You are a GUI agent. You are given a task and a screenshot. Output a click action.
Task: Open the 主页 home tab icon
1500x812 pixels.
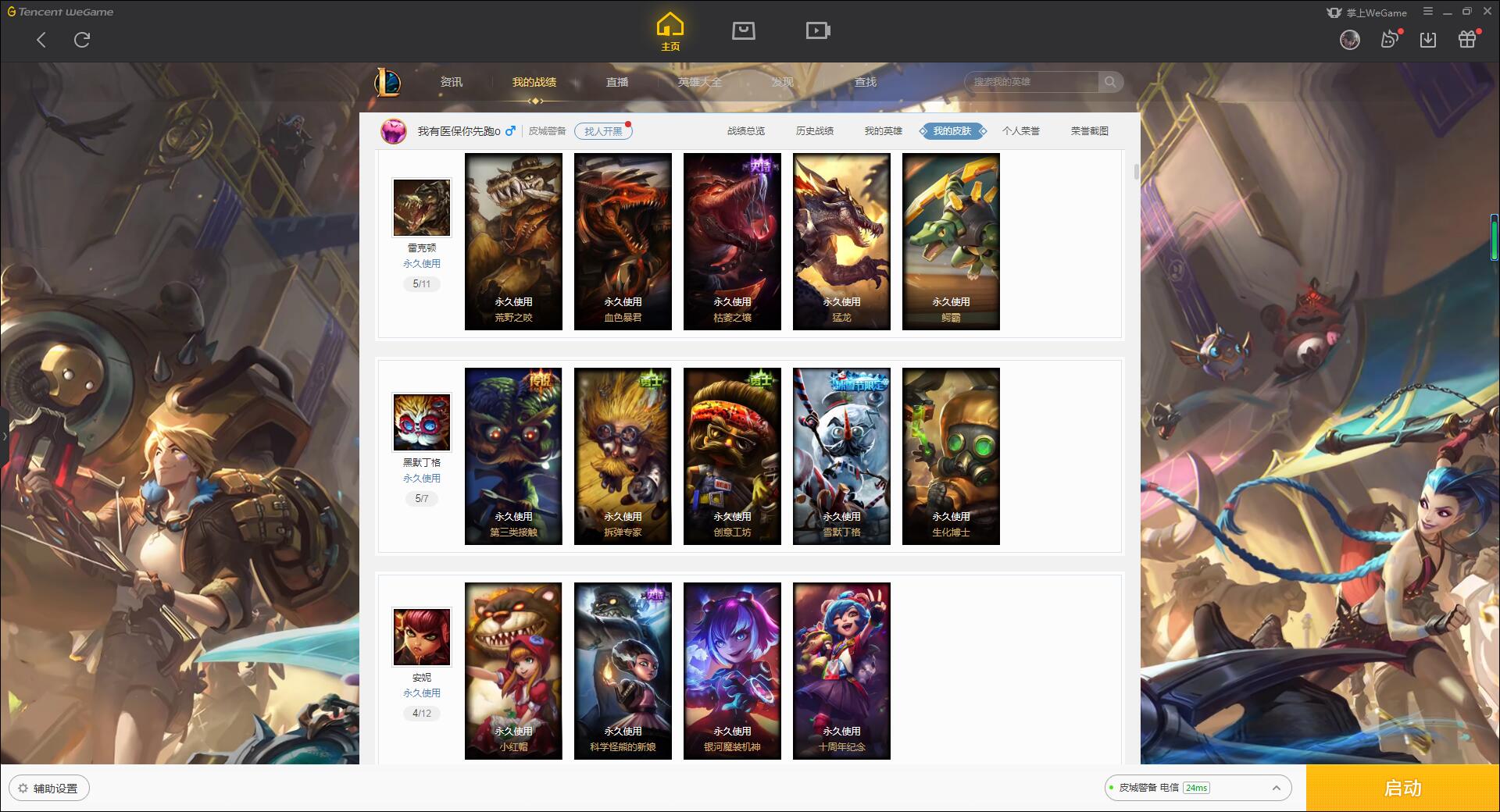[670, 31]
